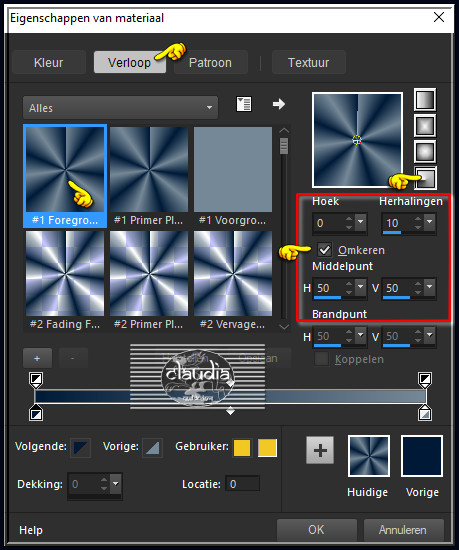Viewport: 459px width, 550px height.
Task: Click the Herhalingen input field showing 10
Action: [398, 223]
